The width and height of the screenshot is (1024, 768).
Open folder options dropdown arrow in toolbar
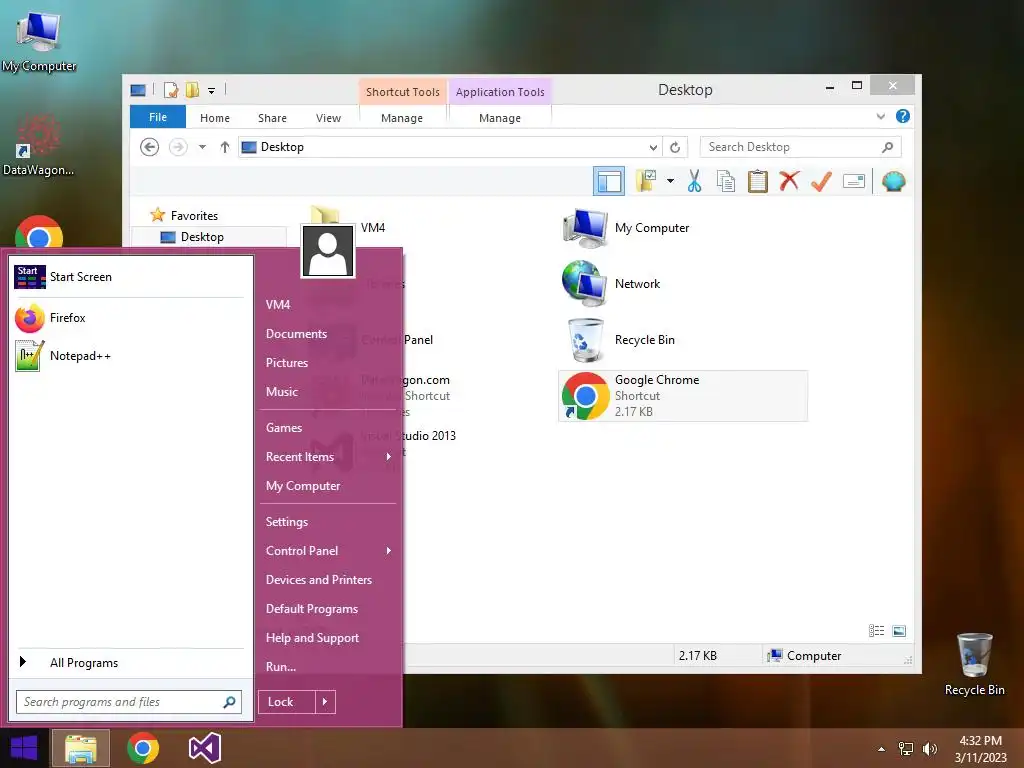(x=670, y=181)
